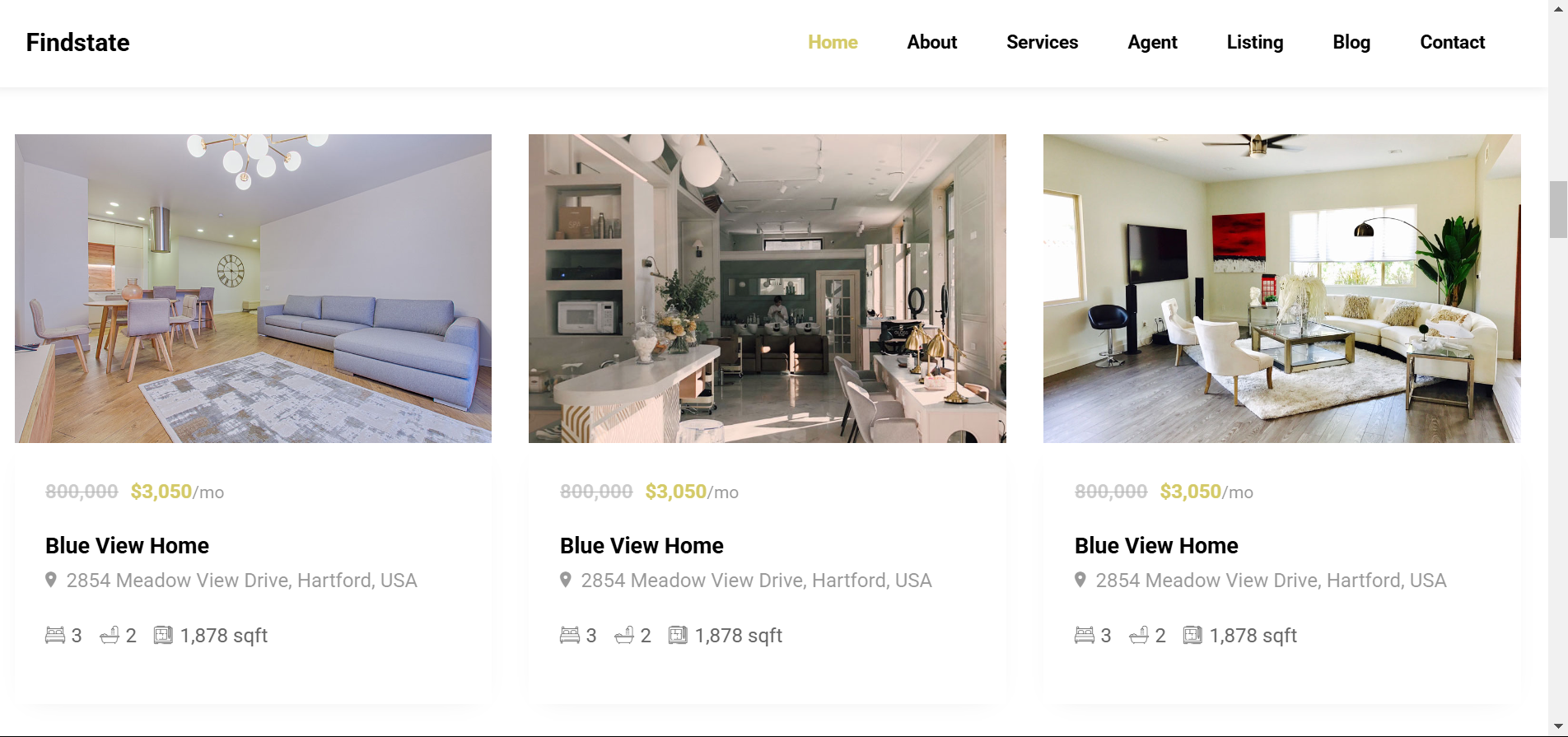This screenshot has height=737, width=1568.
Task: Go to the Services page
Action: coord(1042,42)
